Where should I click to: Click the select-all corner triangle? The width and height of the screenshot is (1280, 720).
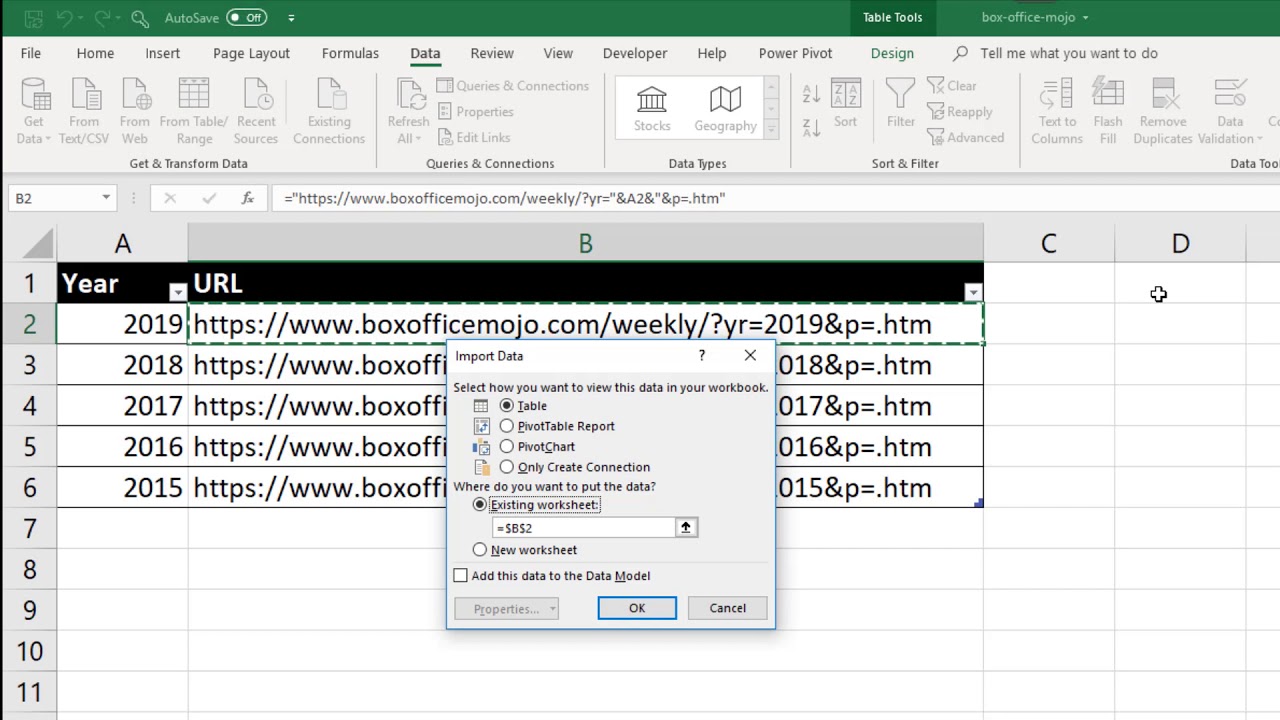pos(38,244)
